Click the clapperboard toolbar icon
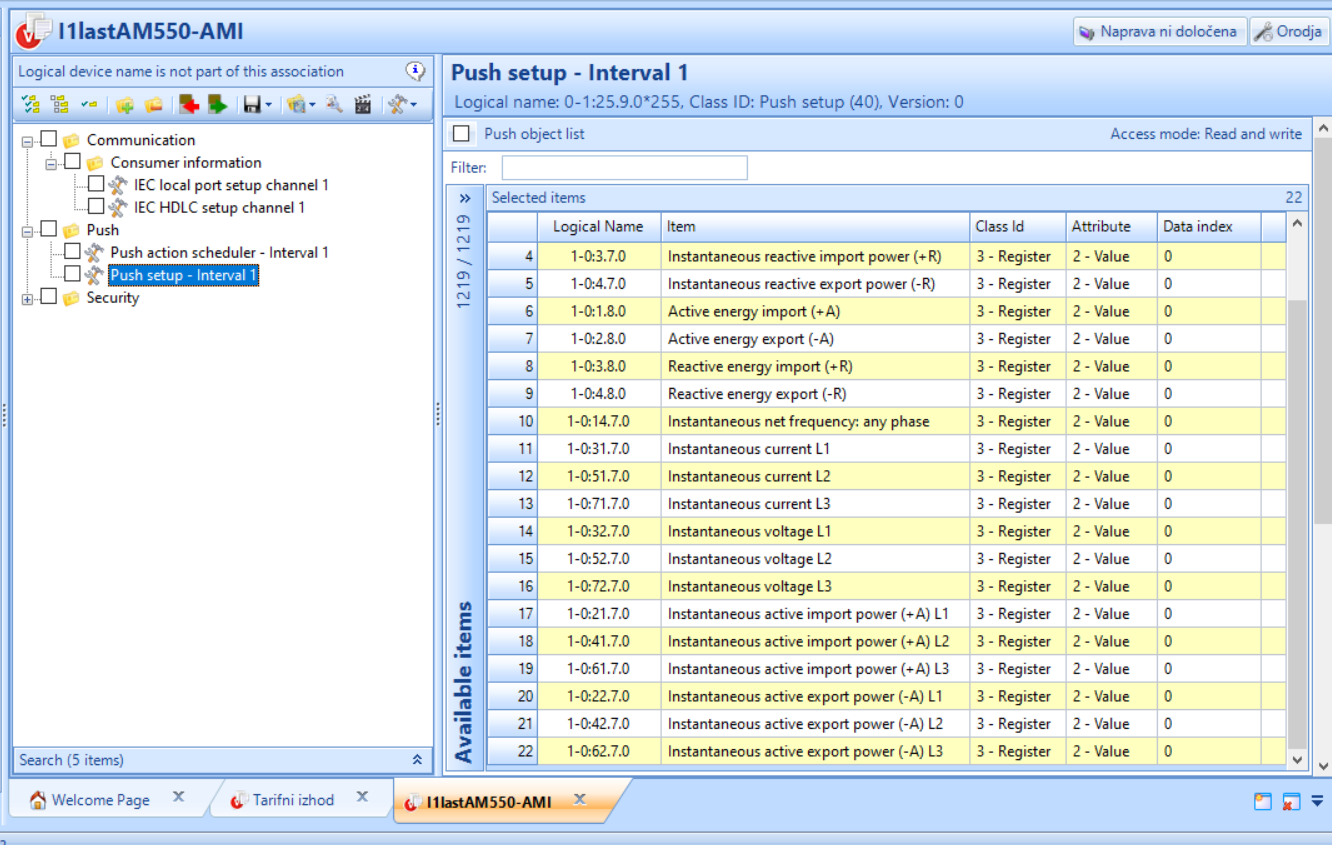The image size is (1332, 845). pos(363,104)
